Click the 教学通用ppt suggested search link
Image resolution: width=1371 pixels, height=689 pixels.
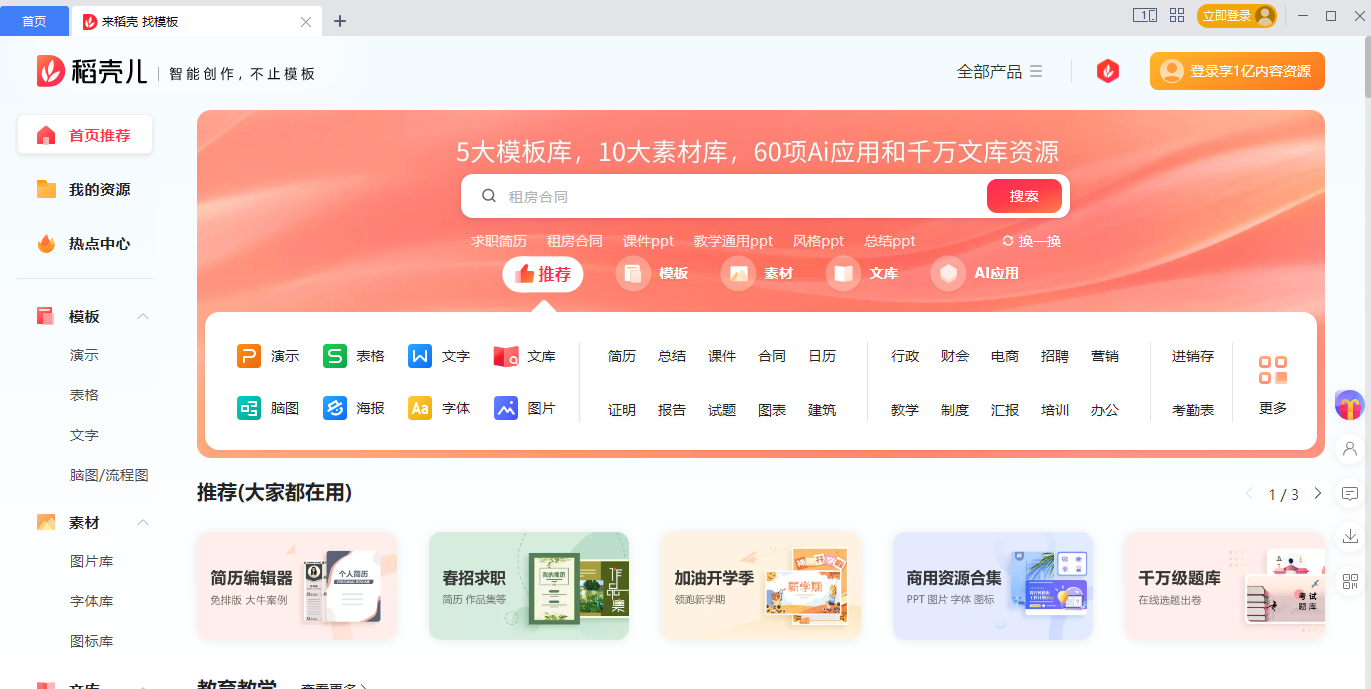point(733,241)
